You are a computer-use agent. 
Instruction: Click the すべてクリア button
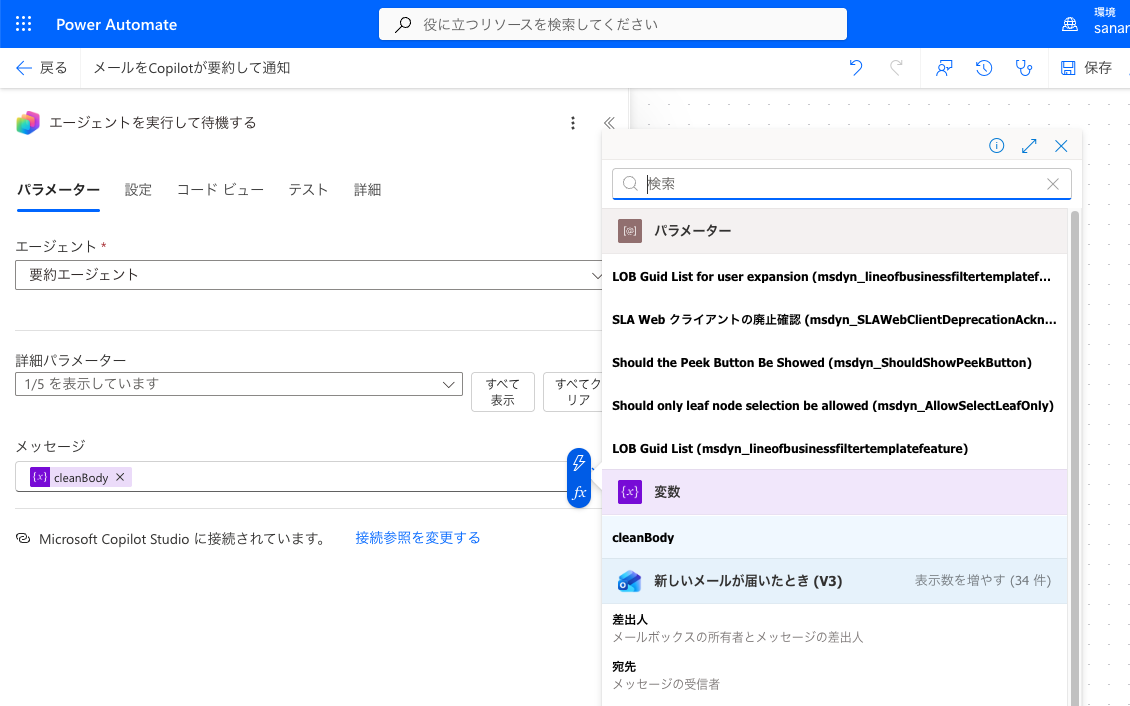pos(574,392)
